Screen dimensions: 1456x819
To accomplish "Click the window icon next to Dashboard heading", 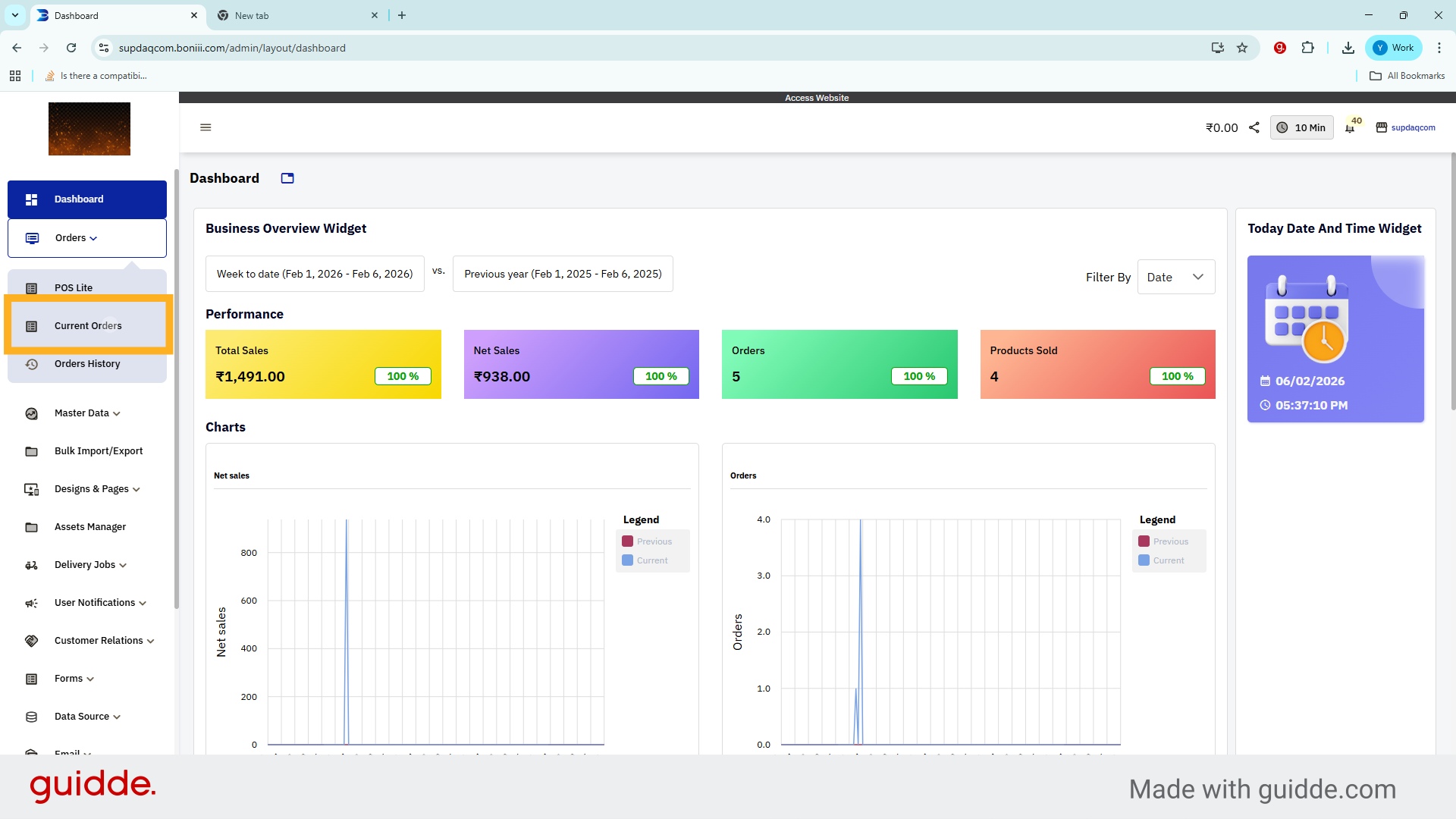I will (x=287, y=178).
